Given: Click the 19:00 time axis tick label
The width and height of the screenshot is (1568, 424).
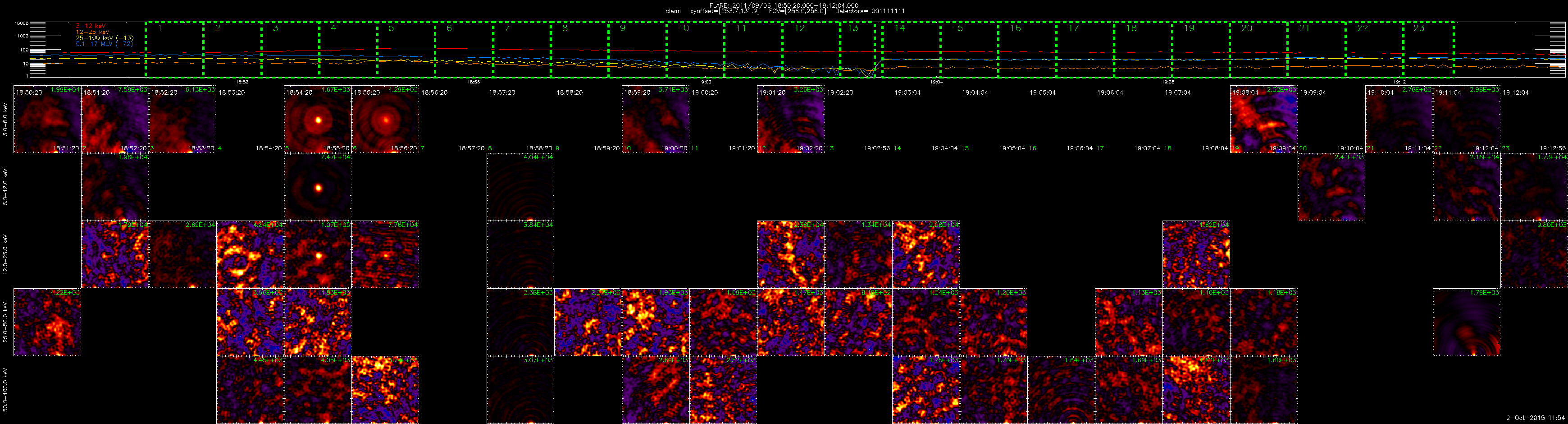Looking at the screenshot, I should 705,82.
